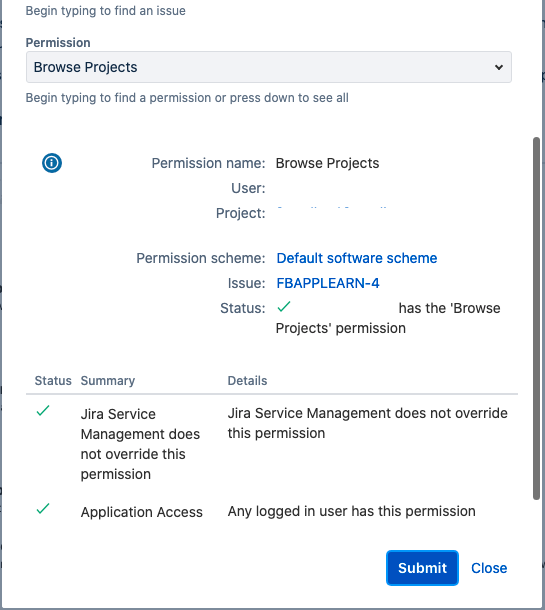Click the Submit button

(422, 568)
